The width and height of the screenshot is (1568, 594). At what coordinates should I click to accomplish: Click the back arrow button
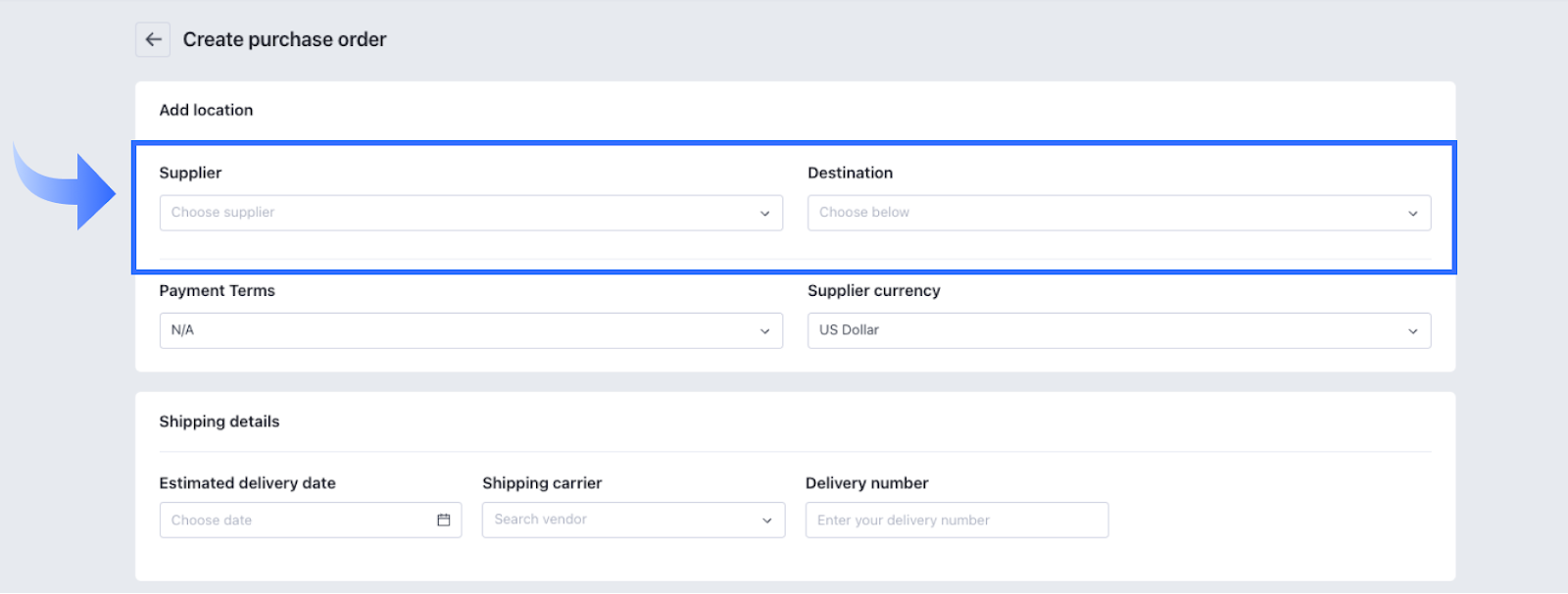click(x=153, y=39)
